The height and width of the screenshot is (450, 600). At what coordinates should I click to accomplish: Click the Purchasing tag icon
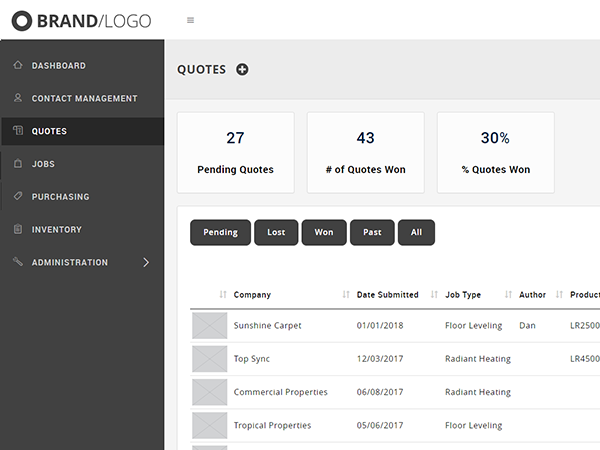18,197
